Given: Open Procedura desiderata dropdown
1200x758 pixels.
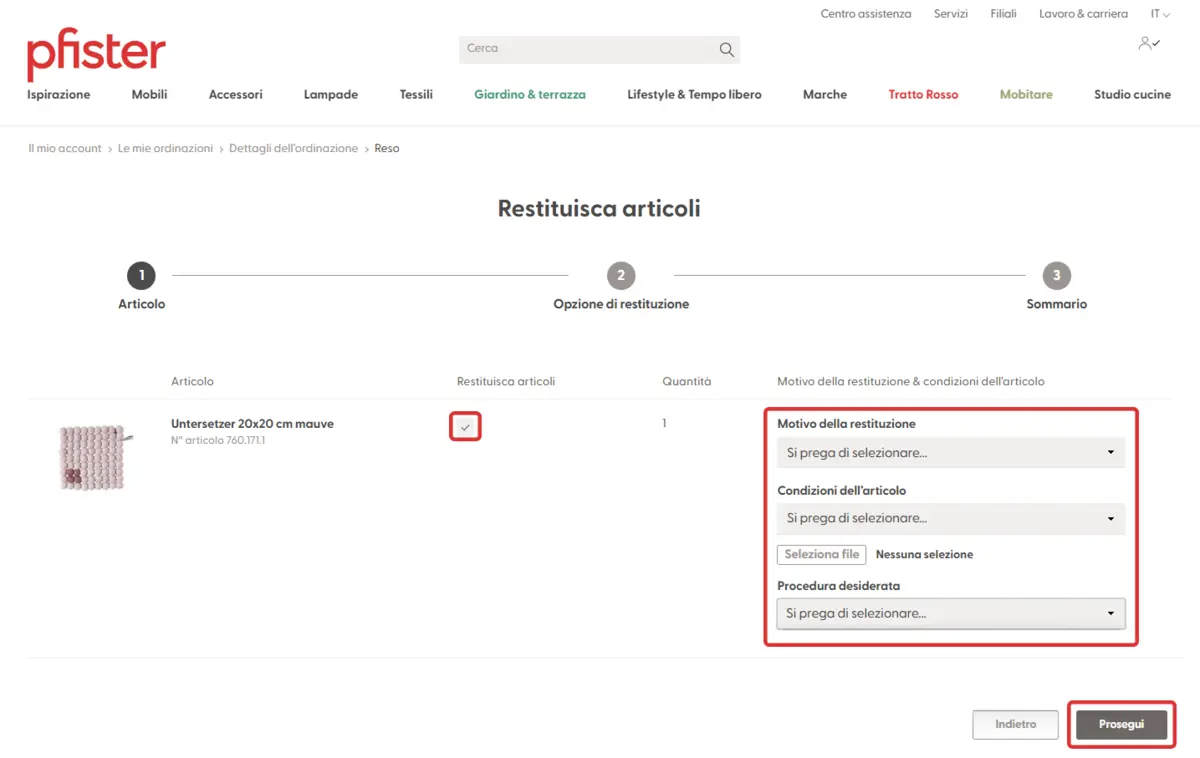Looking at the screenshot, I should coord(950,613).
